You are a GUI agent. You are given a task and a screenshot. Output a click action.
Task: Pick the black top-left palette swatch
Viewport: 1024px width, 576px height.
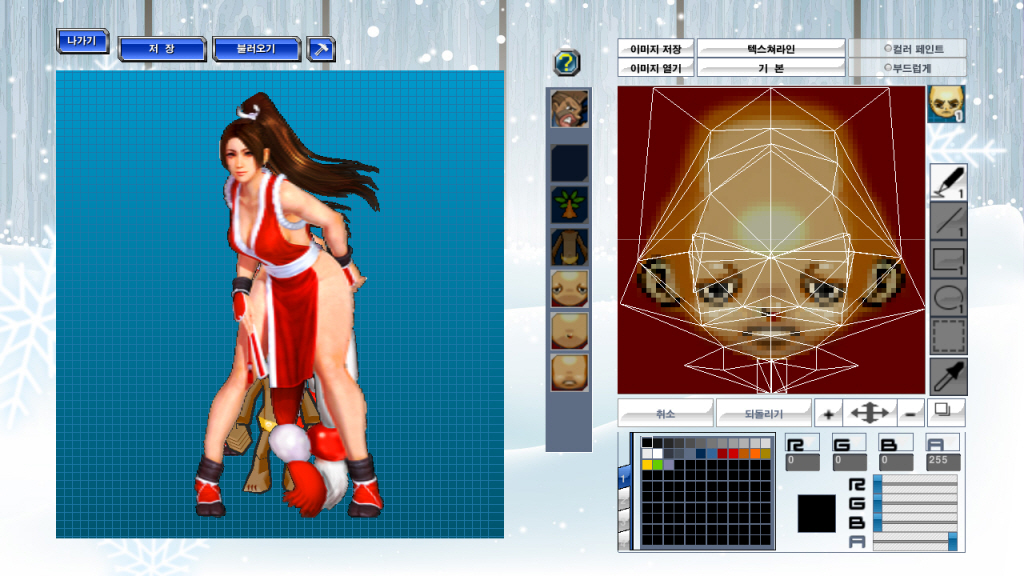pyautogui.click(x=647, y=443)
